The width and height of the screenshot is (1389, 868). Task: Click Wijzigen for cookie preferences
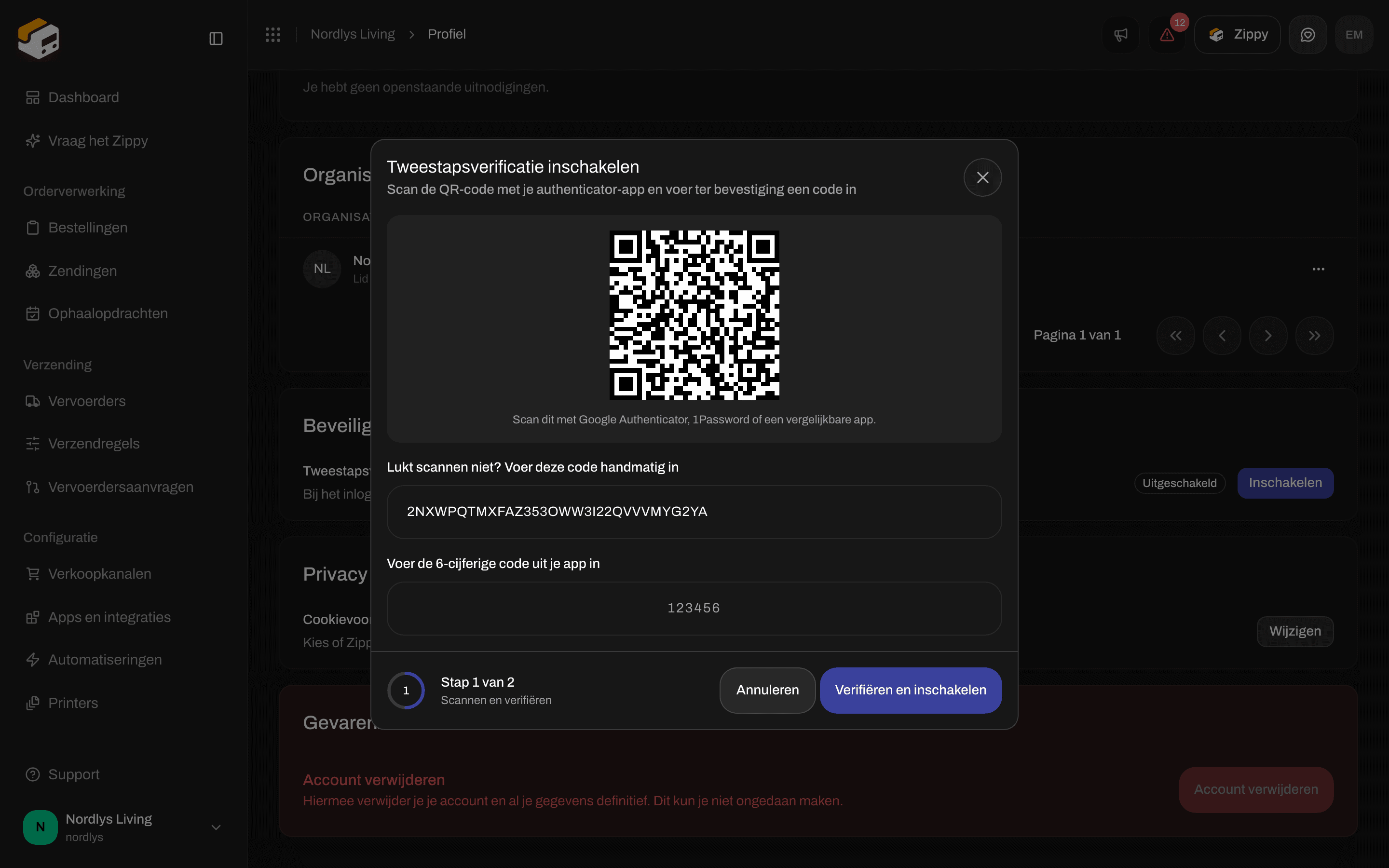point(1295,632)
